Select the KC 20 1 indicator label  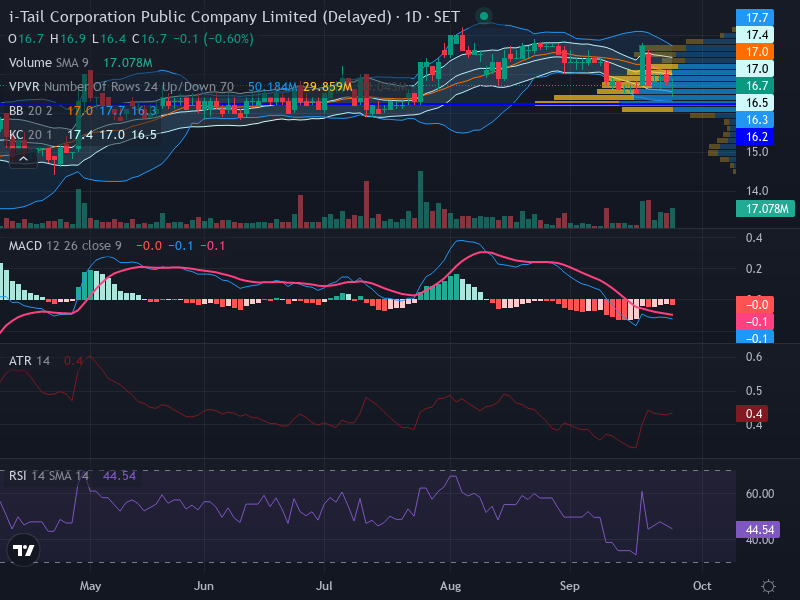pyautogui.click(x=31, y=135)
